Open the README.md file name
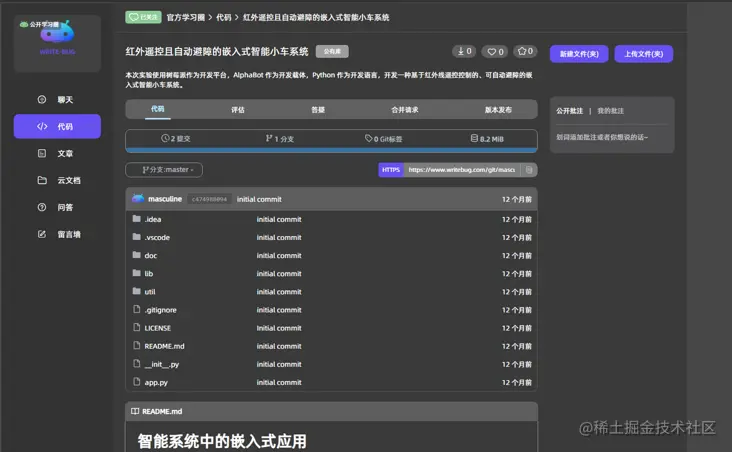 pyautogui.click(x=164, y=346)
